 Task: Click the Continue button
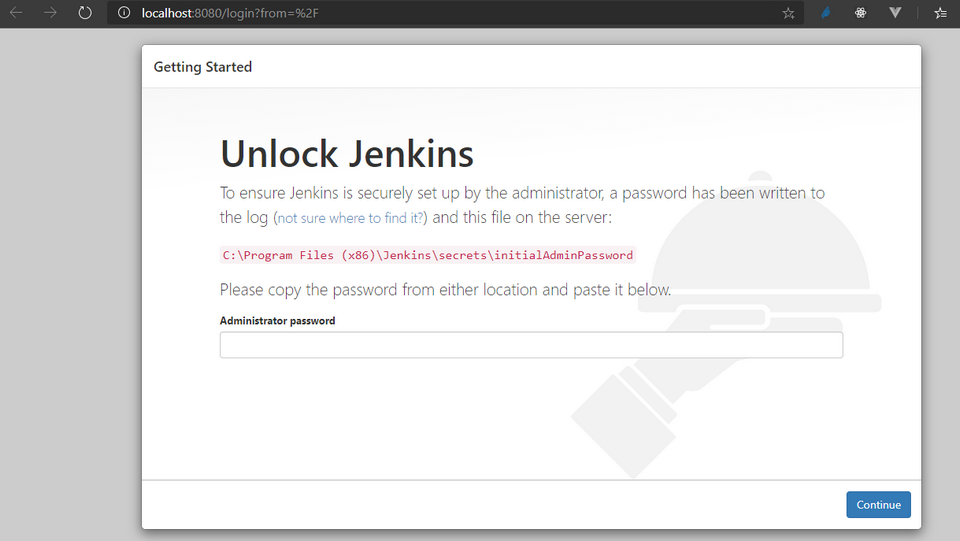click(879, 505)
